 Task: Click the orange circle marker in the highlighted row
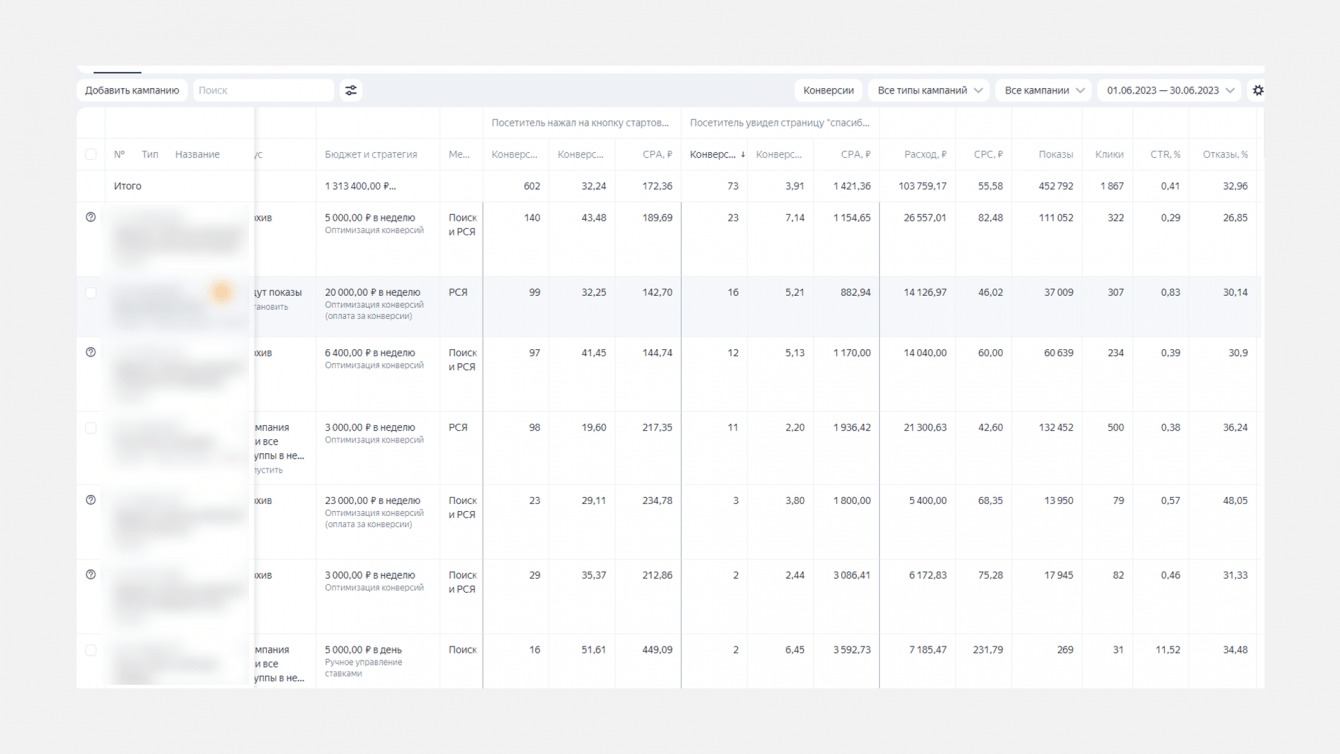[x=222, y=292]
